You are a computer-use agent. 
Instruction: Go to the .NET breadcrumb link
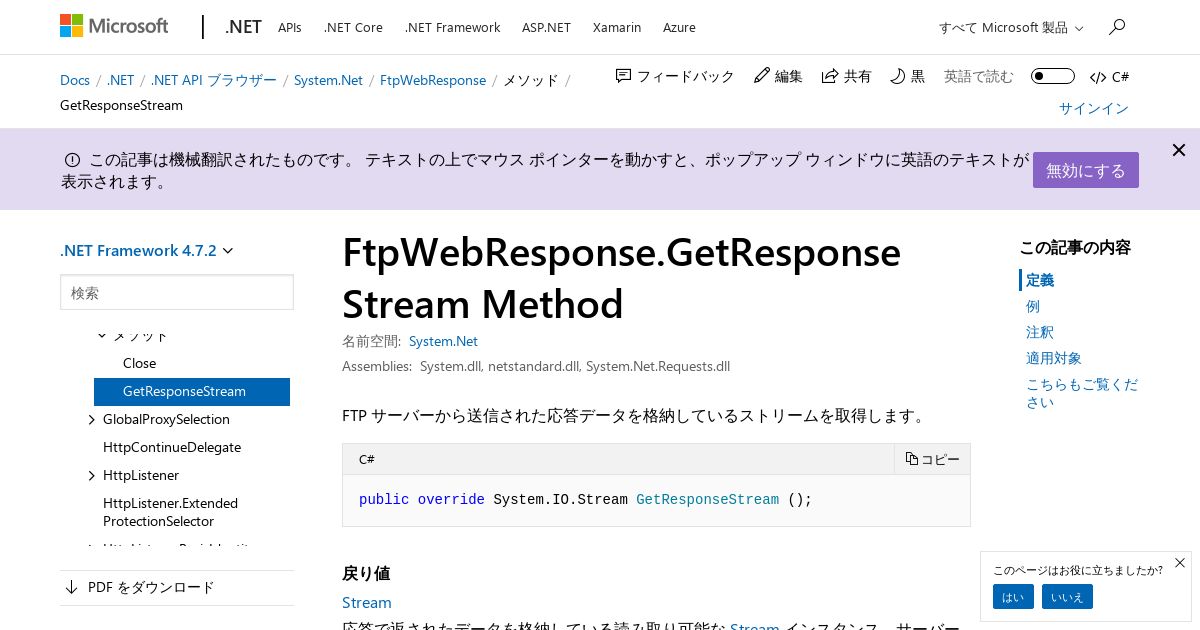coord(120,80)
